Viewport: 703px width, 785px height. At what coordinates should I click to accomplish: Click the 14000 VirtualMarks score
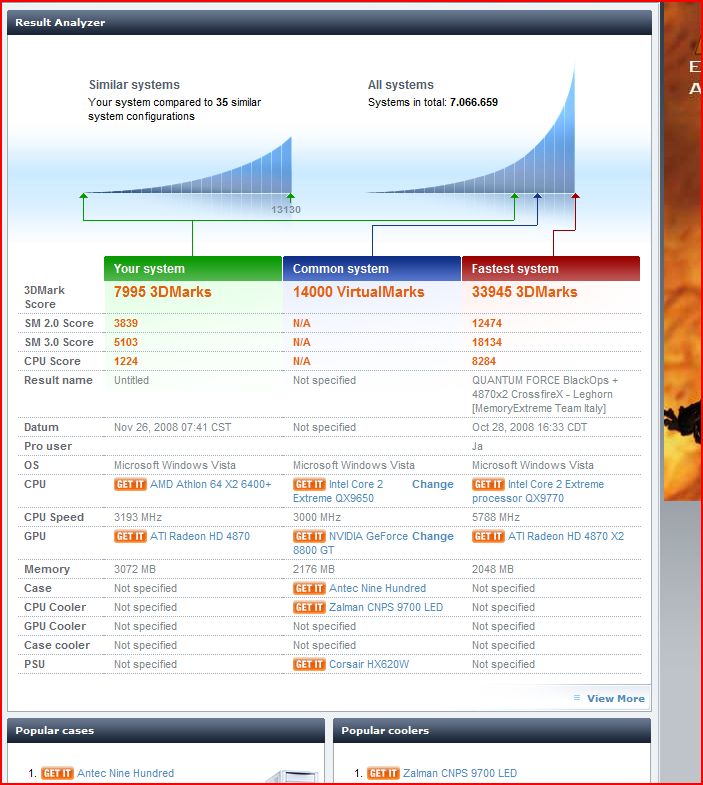[359, 292]
